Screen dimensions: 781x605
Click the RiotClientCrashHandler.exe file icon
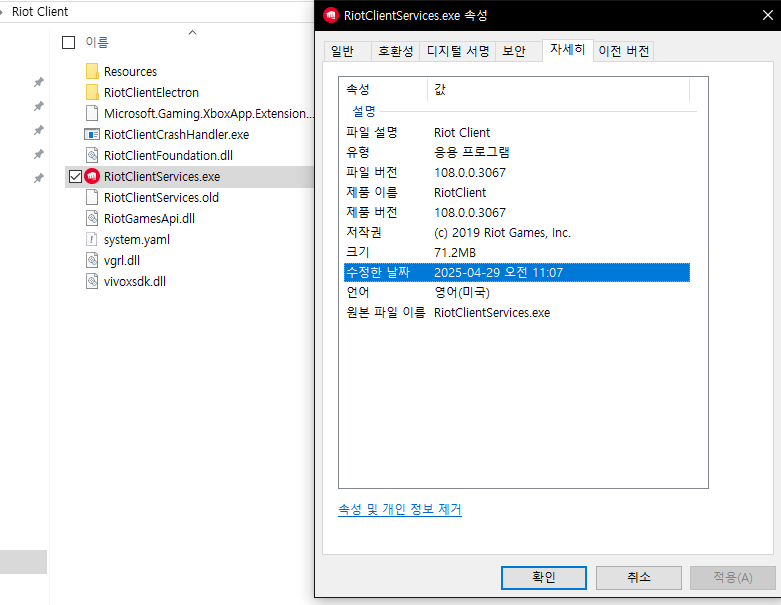pyautogui.click(x=92, y=134)
